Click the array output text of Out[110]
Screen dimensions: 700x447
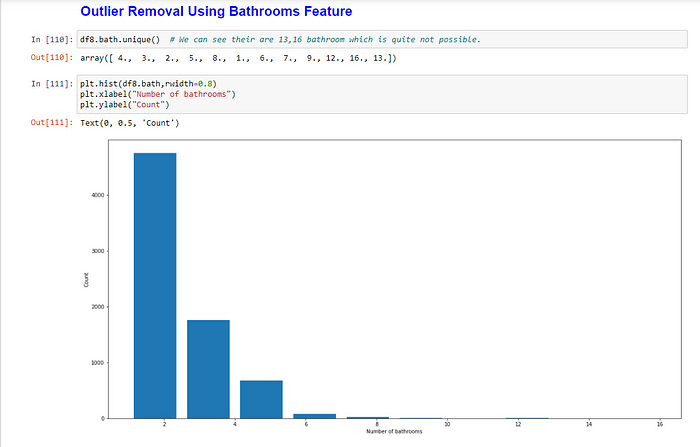click(238, 58)
